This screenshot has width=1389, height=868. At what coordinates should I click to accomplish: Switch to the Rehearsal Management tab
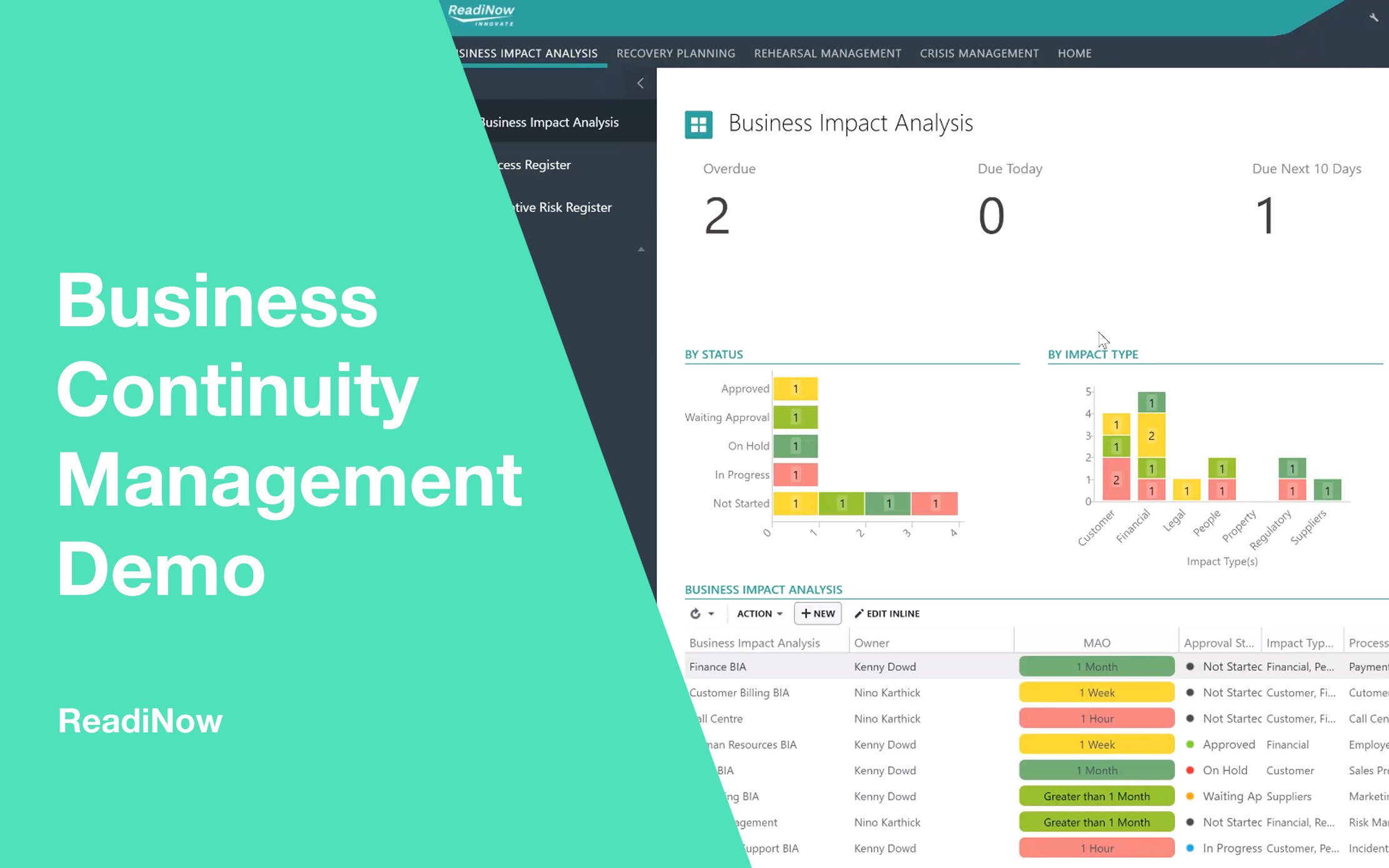click(x=828, y=54)
